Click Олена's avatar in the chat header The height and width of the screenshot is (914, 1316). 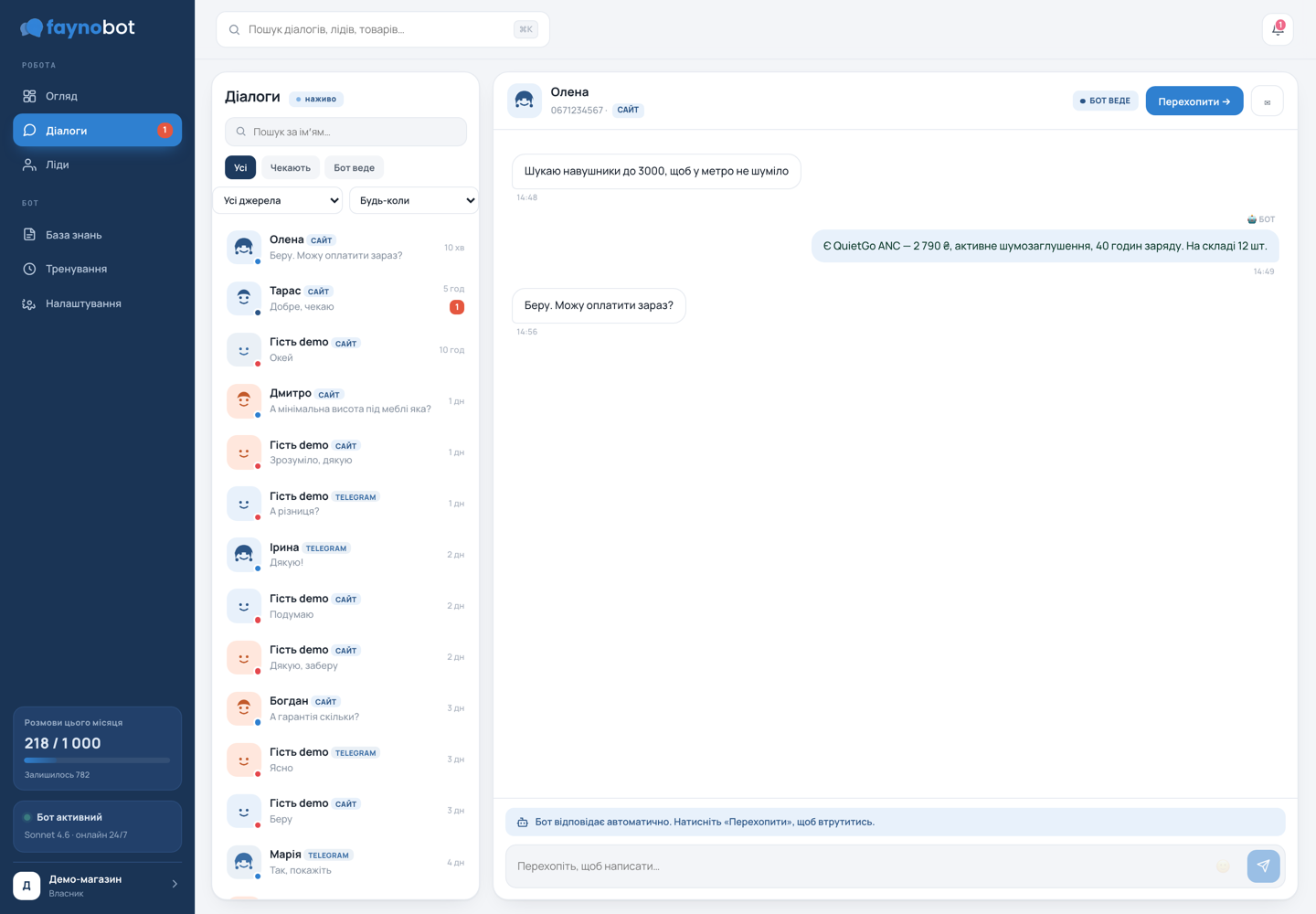coord(525,101)
